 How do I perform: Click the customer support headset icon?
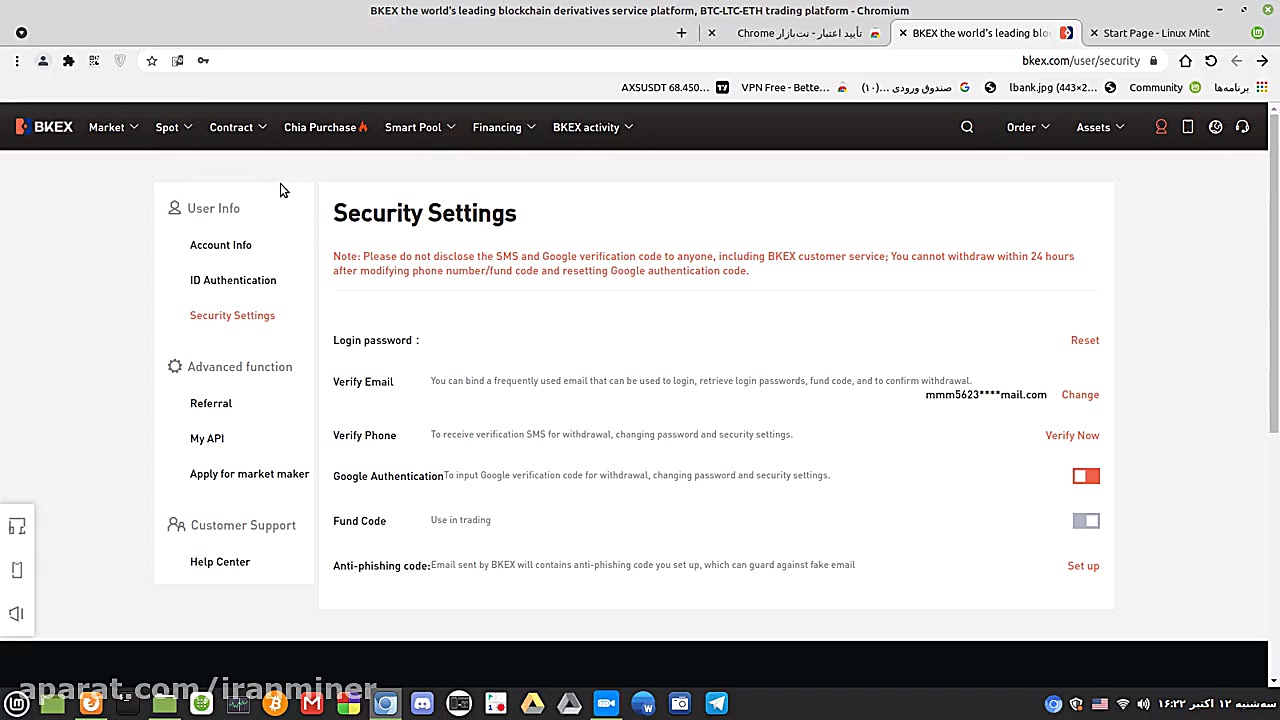pyautogui.click(x=1242, y=127)
